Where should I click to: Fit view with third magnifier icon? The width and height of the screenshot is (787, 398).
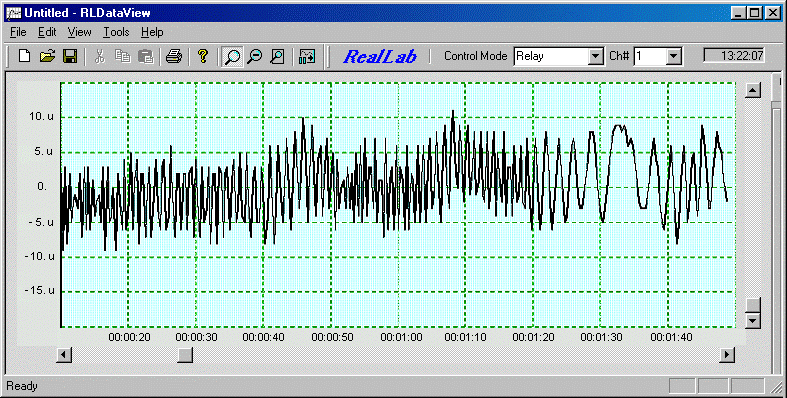click(277, 56)
